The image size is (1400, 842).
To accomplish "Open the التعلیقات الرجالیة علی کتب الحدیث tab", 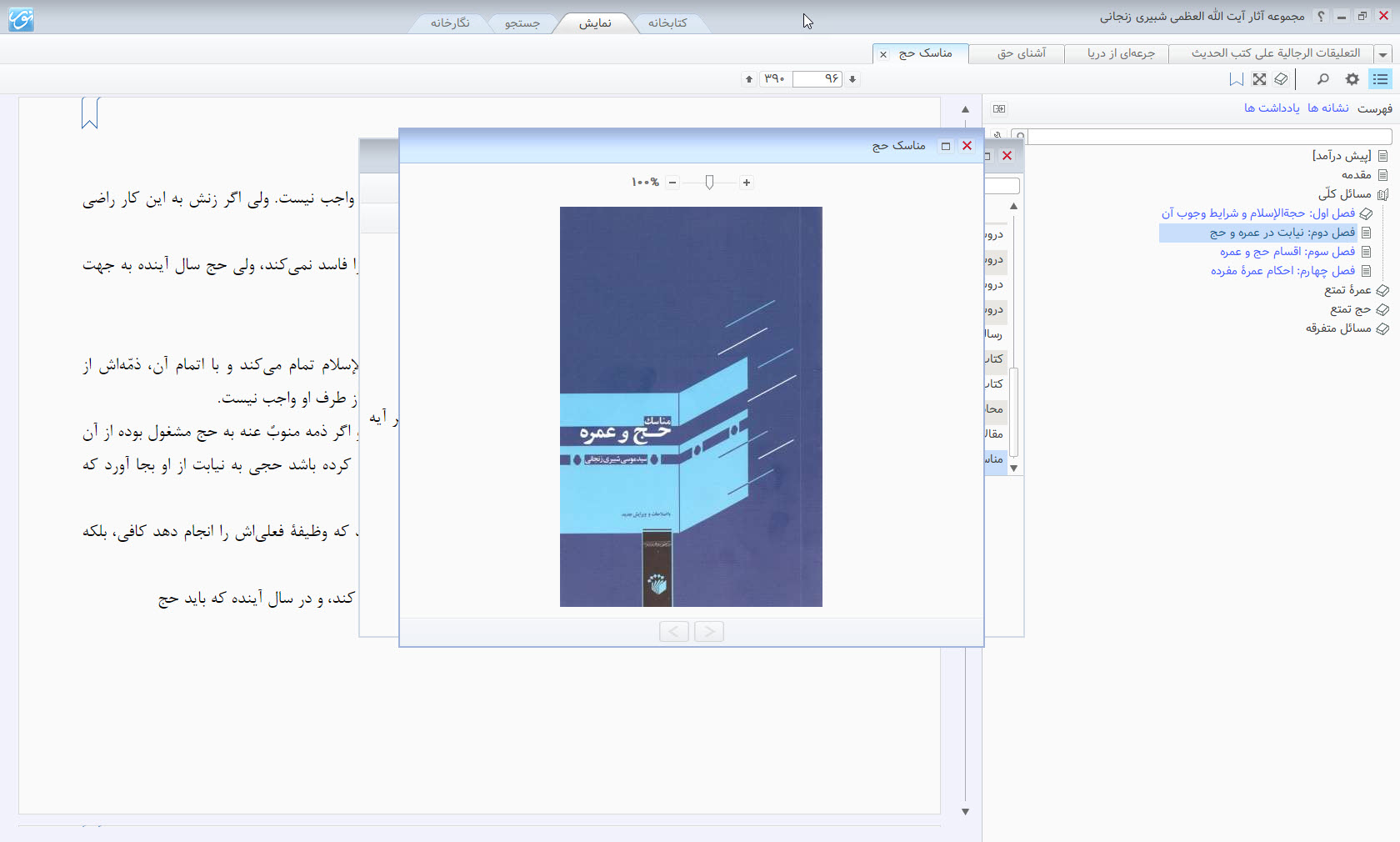I will [x=1276, y=53].
